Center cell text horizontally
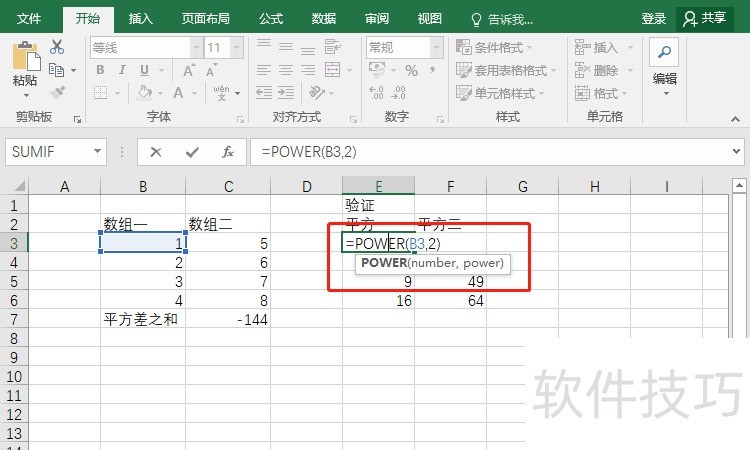 286,70
